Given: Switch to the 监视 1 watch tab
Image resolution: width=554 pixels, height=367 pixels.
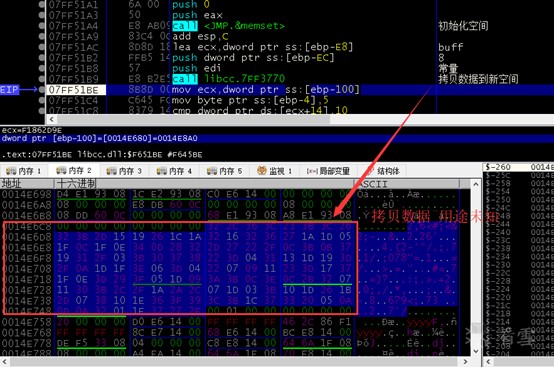Looking at the screenshot, I should click(x=275, y=171).
